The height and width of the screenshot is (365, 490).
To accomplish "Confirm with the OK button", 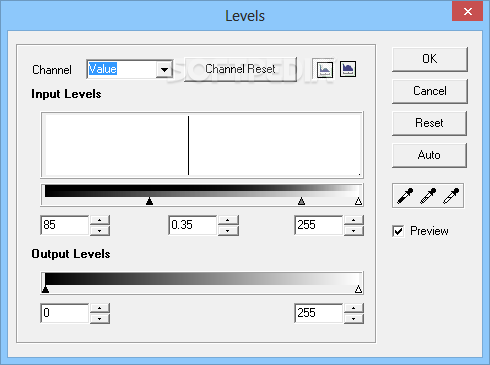I will tap(430, 59).
